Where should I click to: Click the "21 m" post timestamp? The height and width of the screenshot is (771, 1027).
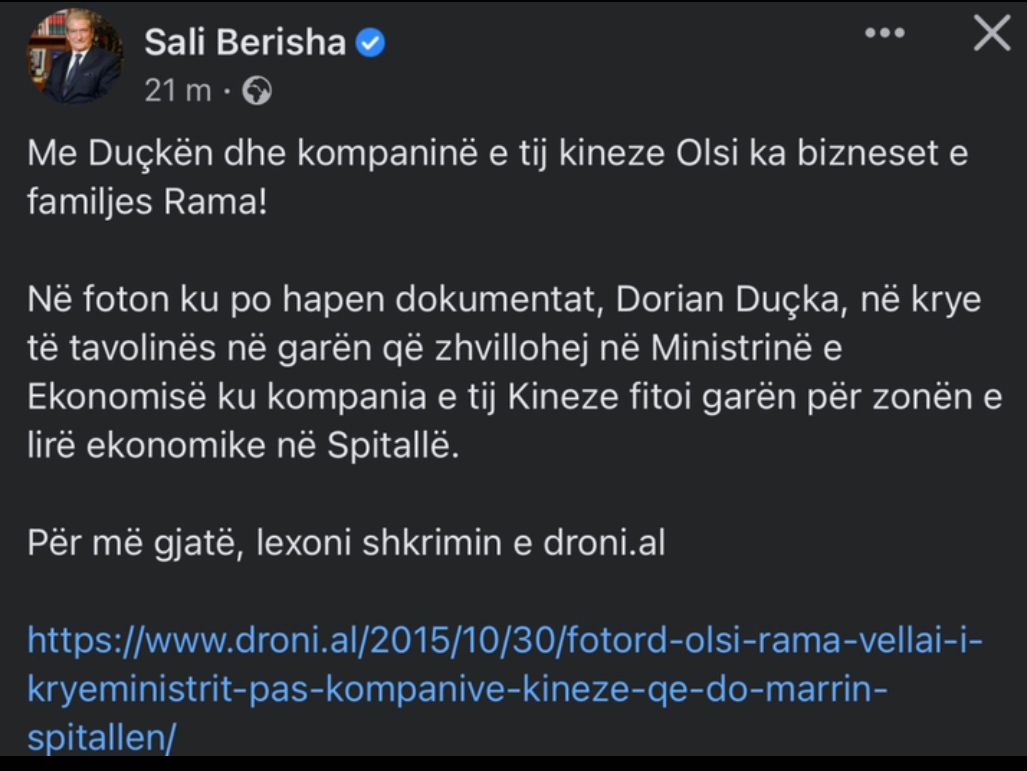[x=178, y=91]
